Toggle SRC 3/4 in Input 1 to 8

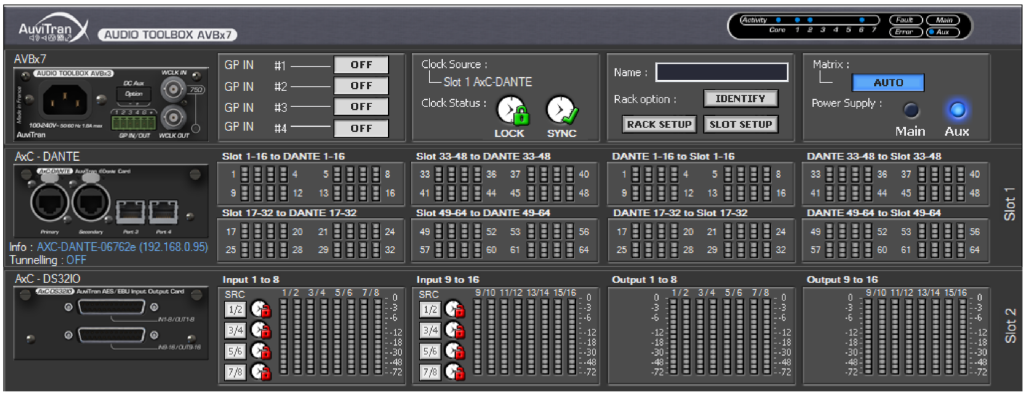click(235, 330)
